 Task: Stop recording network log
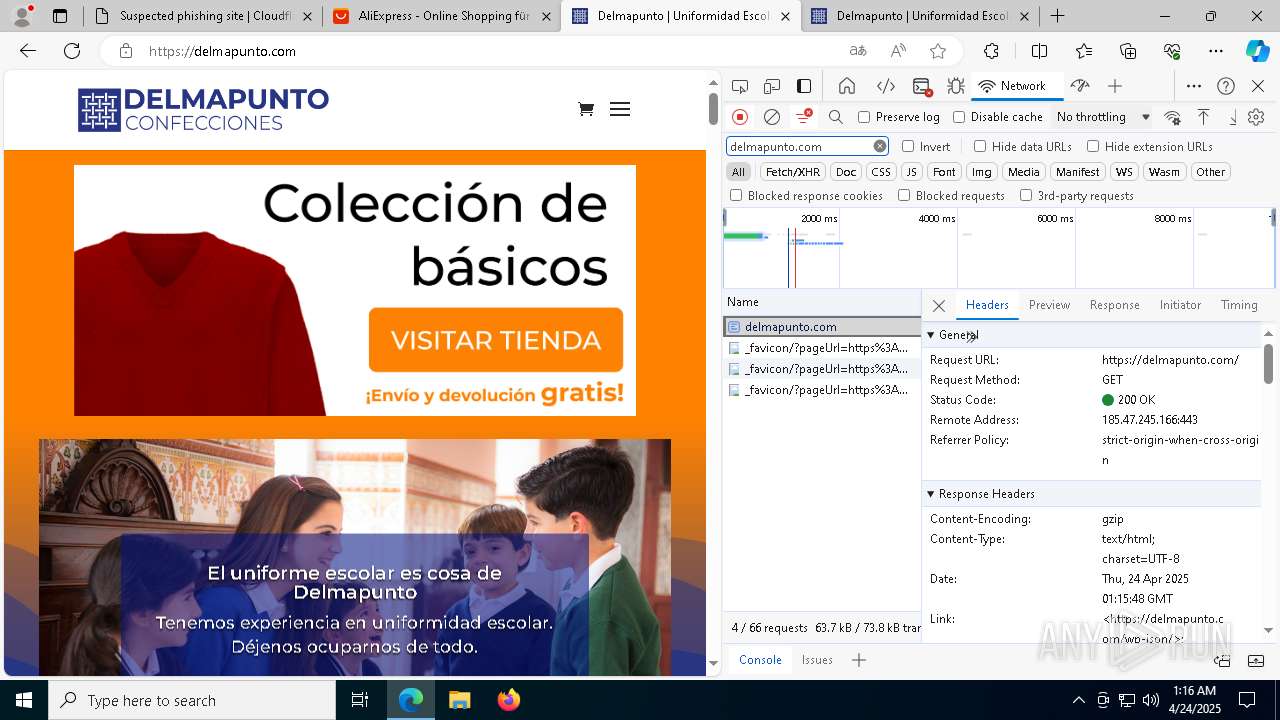[740, 117]
